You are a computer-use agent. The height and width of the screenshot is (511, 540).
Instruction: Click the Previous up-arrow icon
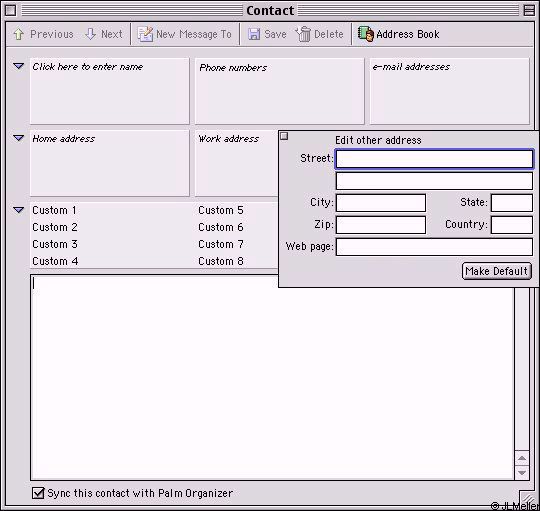(19, 34)
